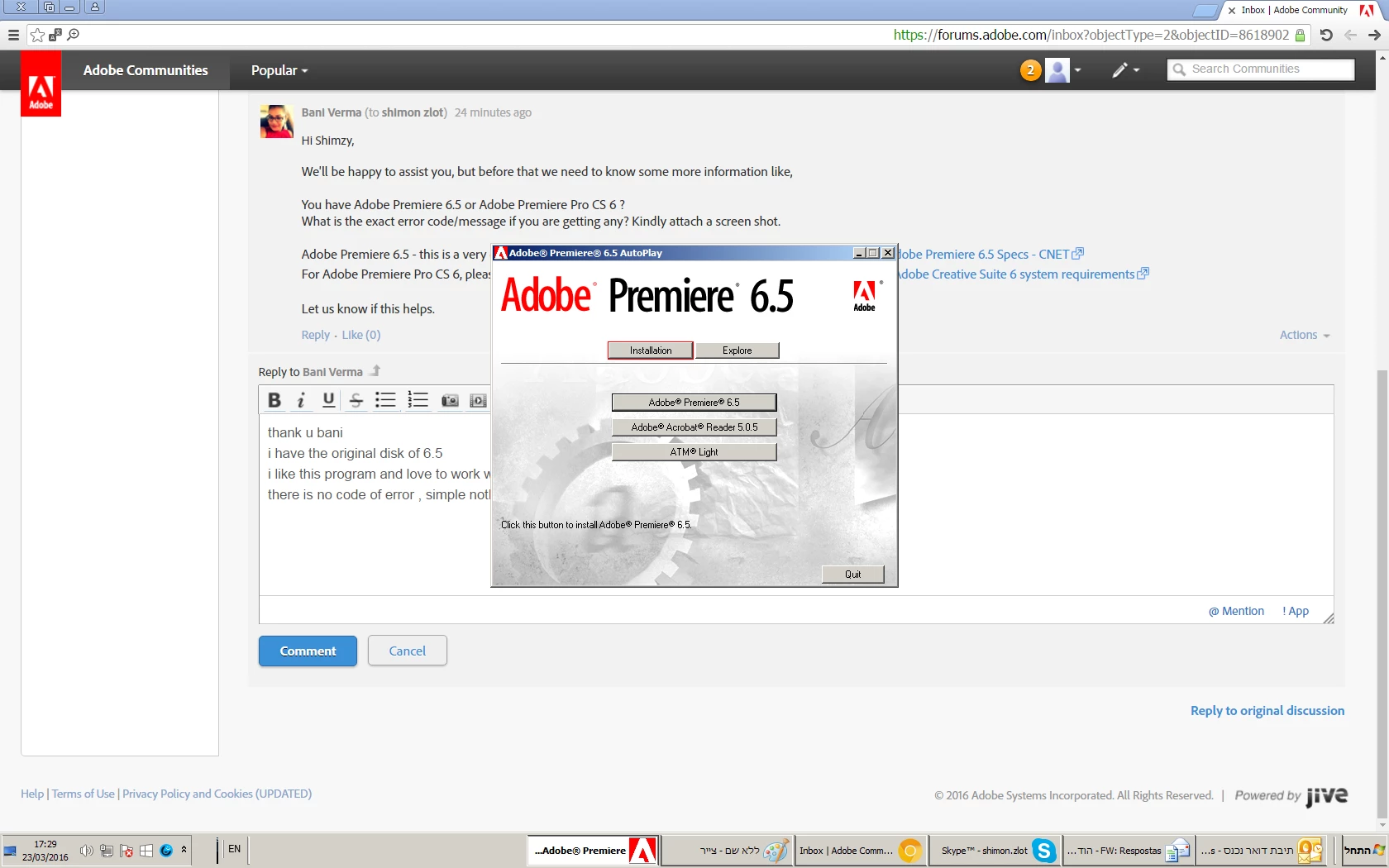1389x868 pixels.
Task: Click the ! App link
Action: [1296, 611]
